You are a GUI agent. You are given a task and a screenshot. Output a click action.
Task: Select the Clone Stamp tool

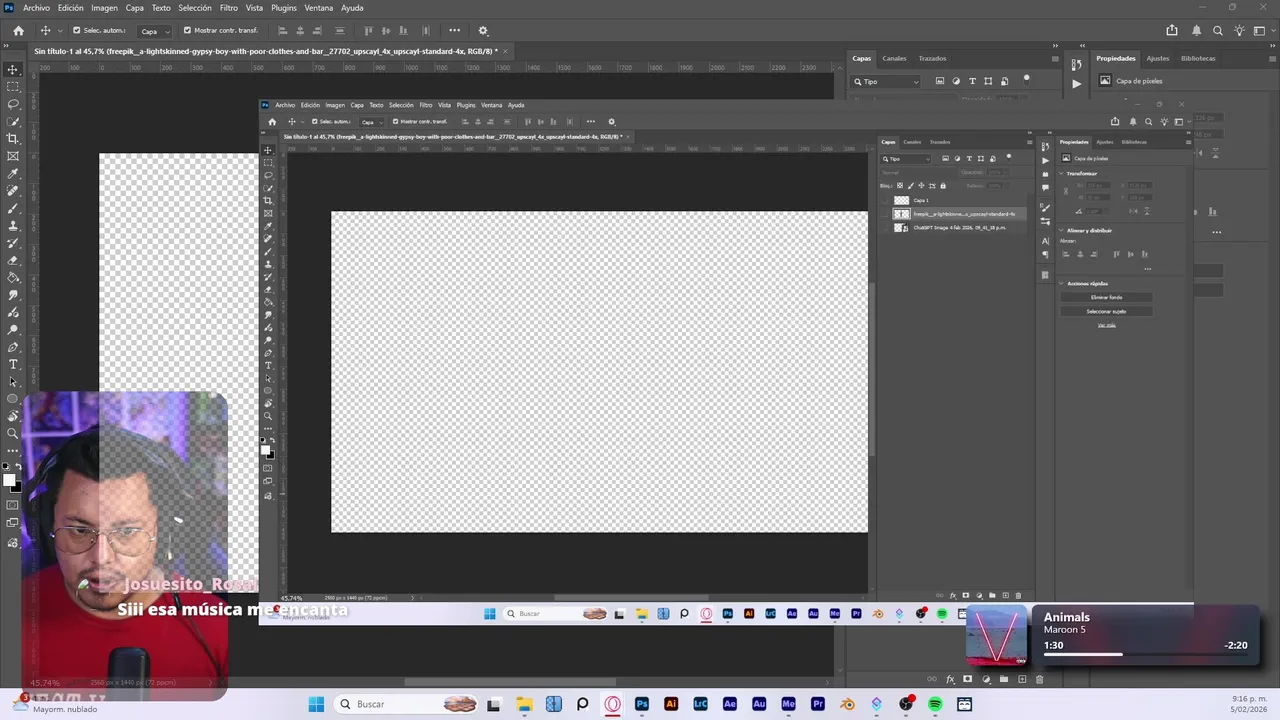coord(13,226)
